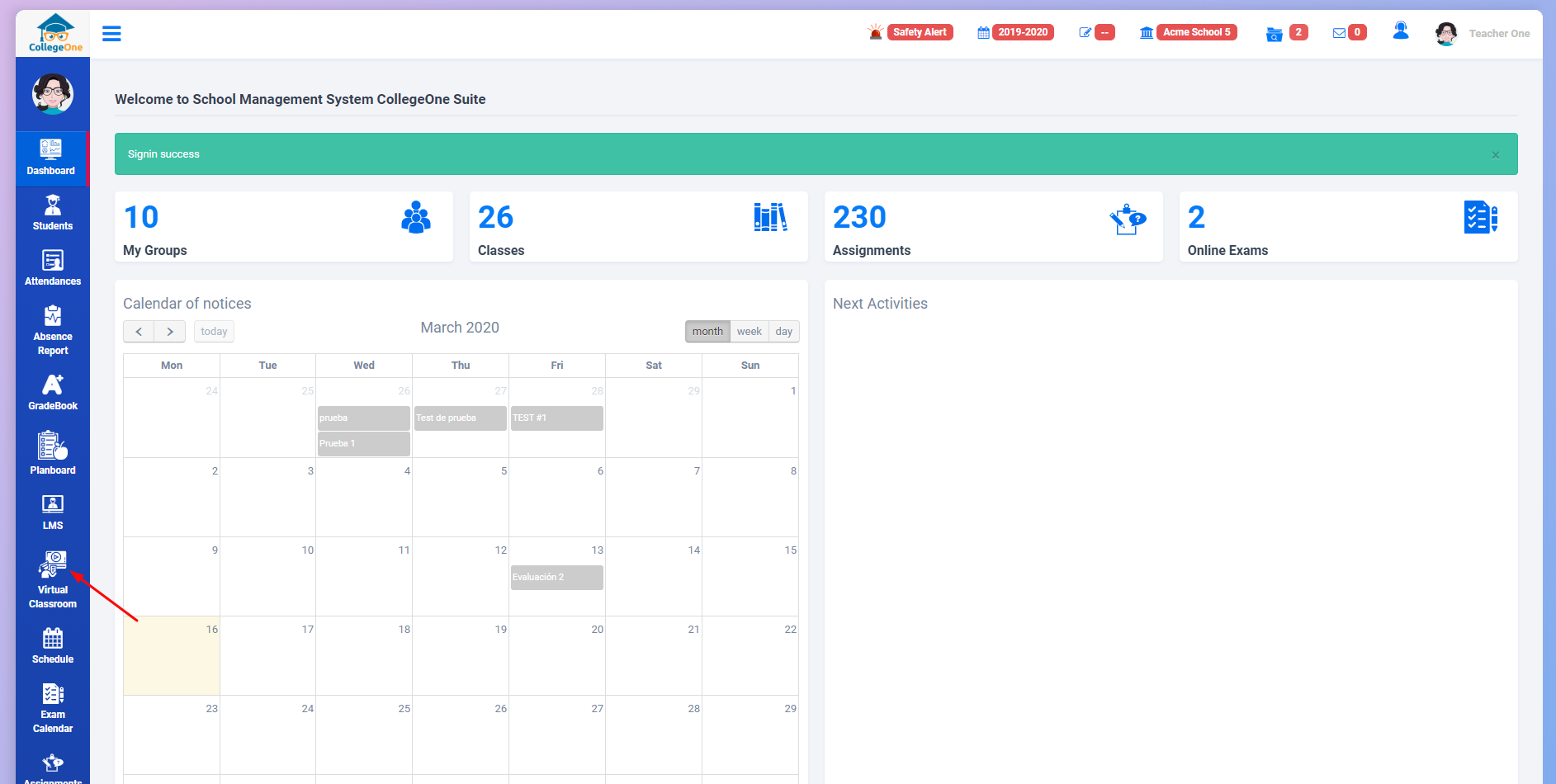Open the 'Prueba 1' calendar event
This screenshot has height=784, width=1556.
tap(364, 444)
